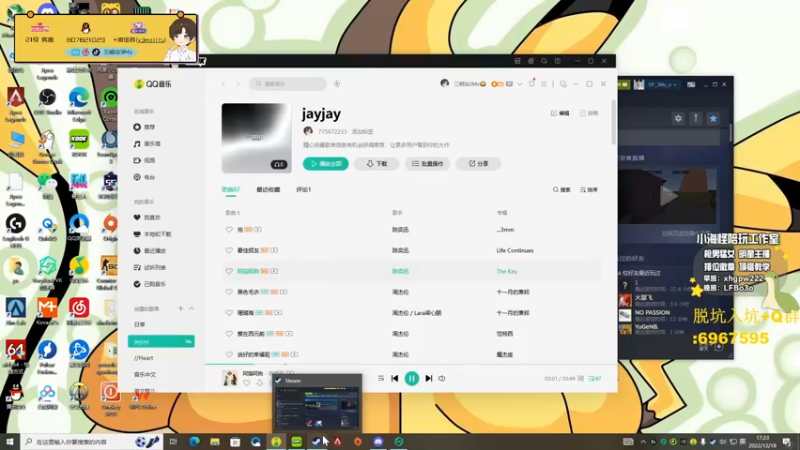The image size is (800, 450).
Task: Switch to mini player mode icon
Action: point(563,84)
